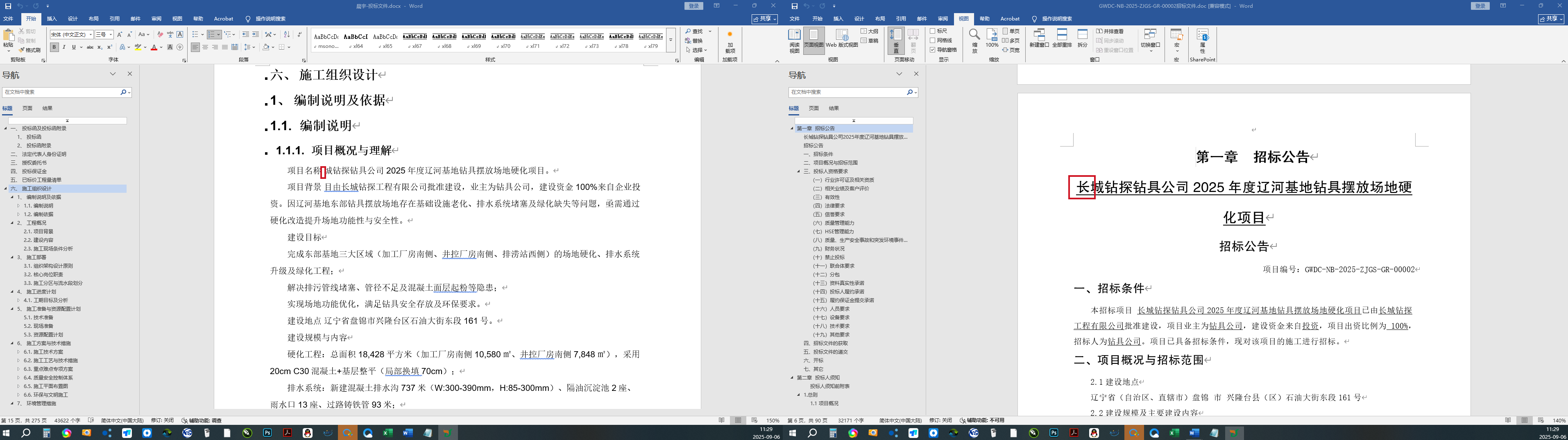Apply italic formatting in left Word window
The height and width of the screenshot is (440, 1568).
click(x=64, y=47)
